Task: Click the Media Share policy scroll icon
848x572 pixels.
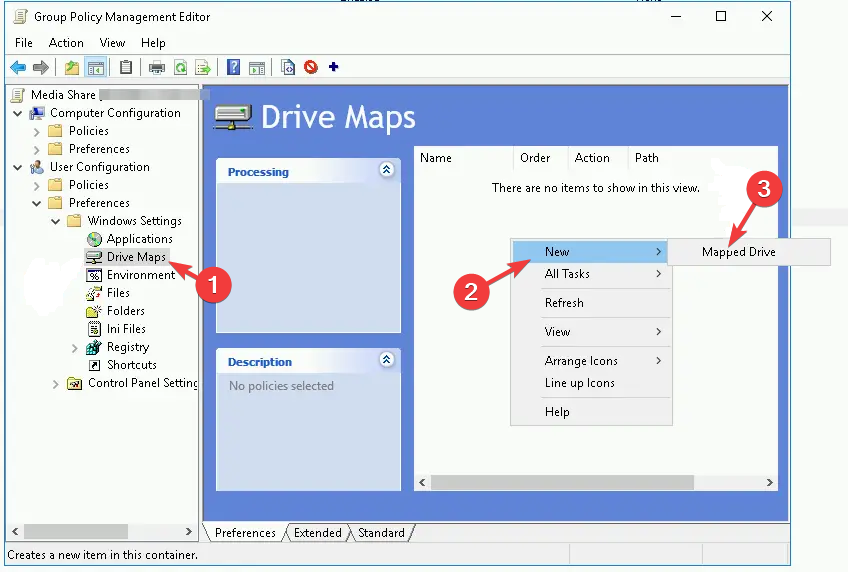Action: [x=18, y=95]
